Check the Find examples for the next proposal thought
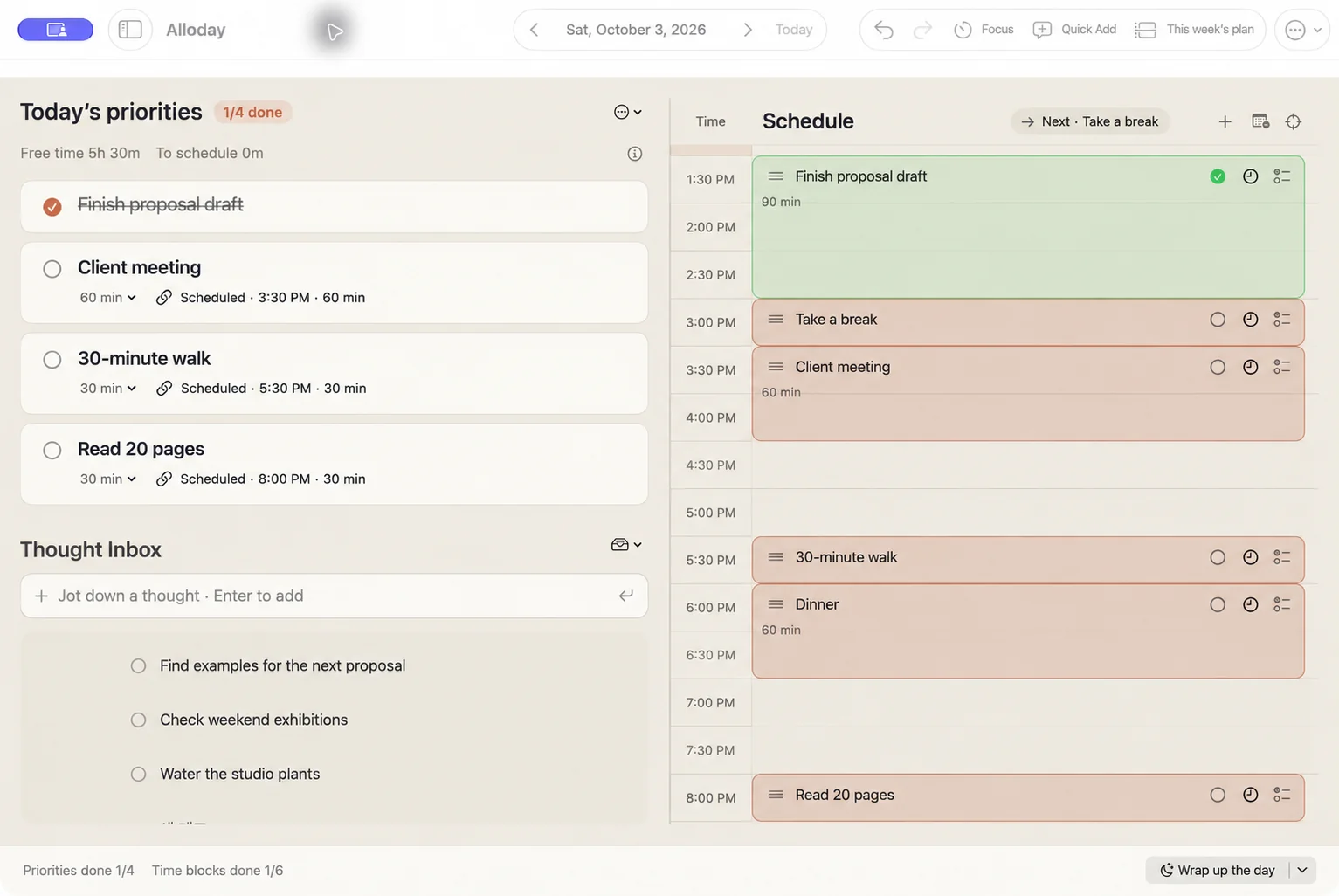 click(138, 666)
